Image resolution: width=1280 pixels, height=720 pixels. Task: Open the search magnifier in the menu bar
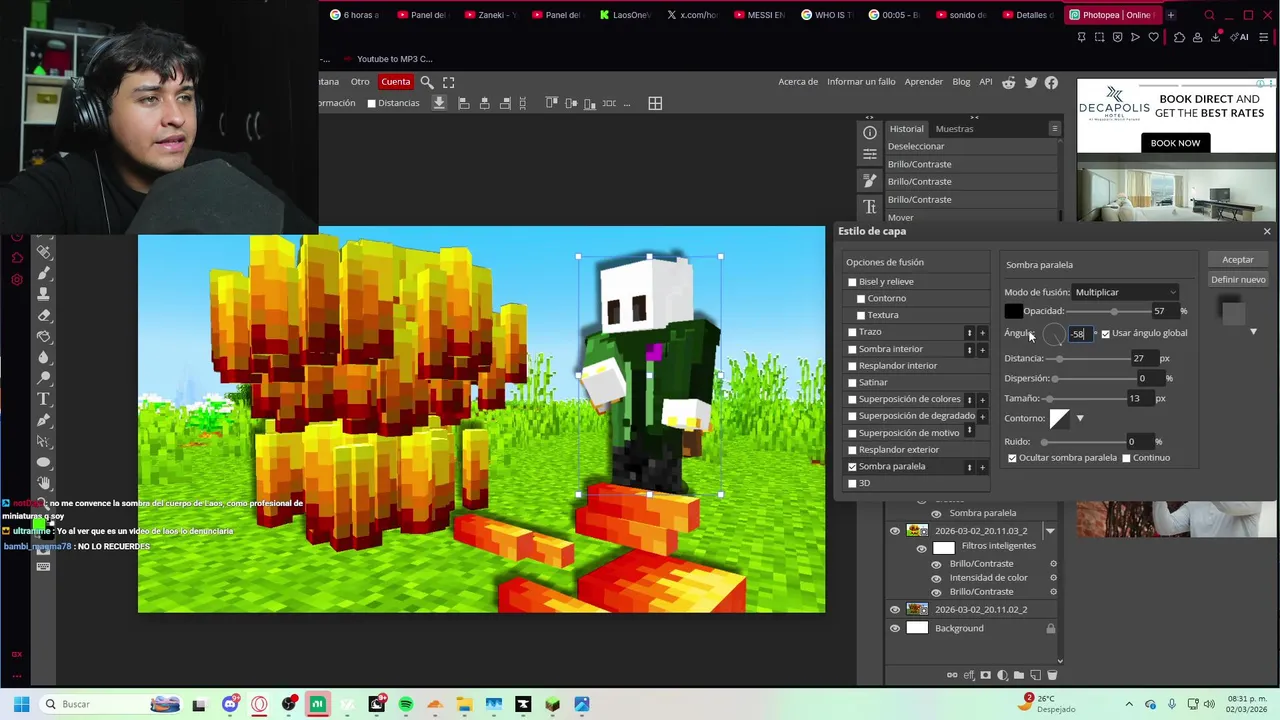(427, 82)
